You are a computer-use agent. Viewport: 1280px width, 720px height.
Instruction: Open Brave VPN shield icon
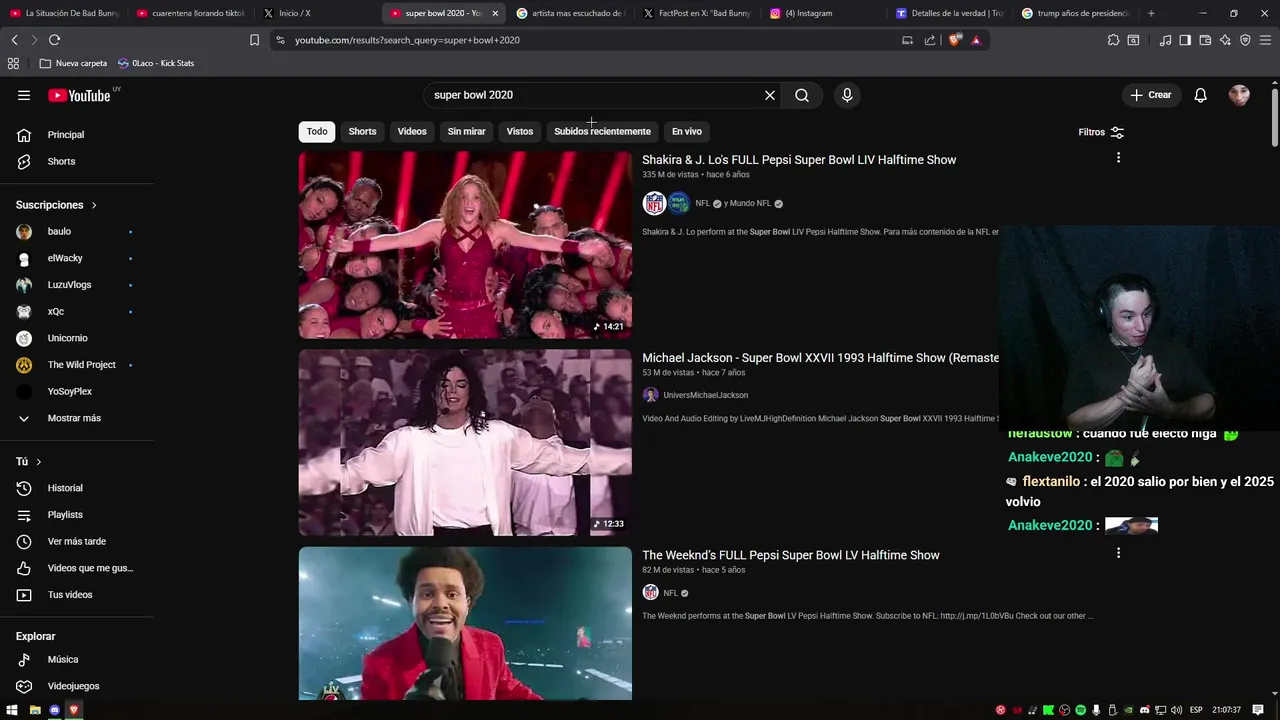pos(1245,40)
